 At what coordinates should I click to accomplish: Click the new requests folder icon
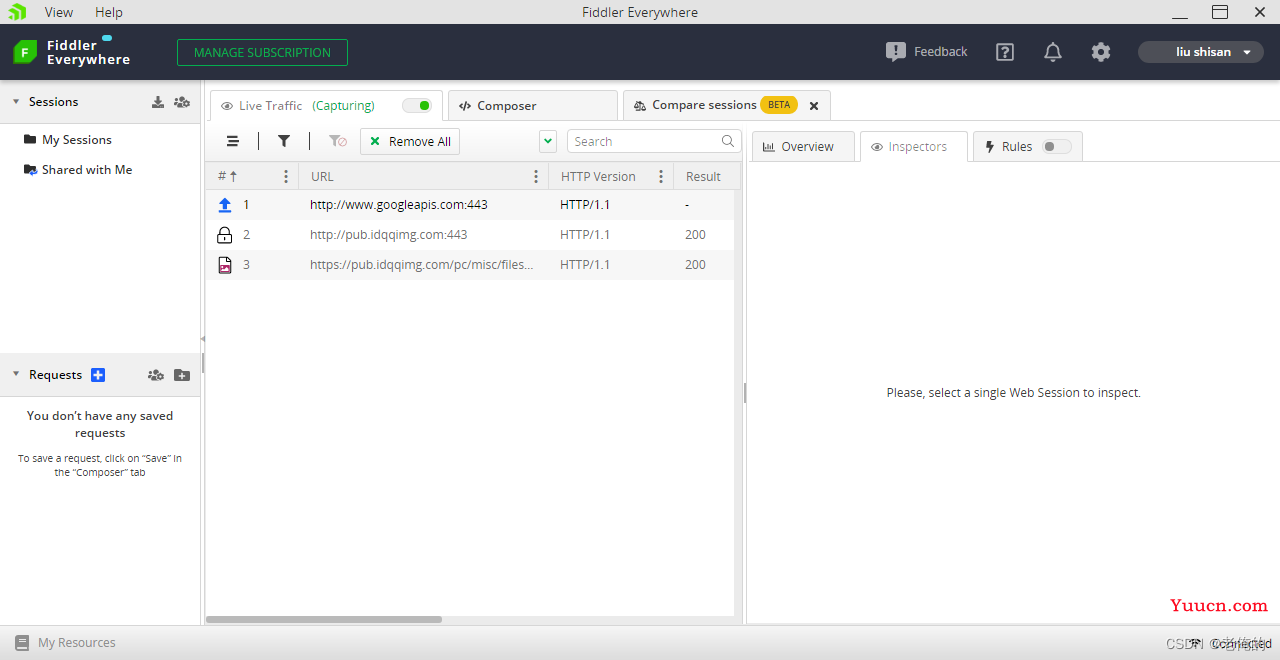click(x=182, y=375)
